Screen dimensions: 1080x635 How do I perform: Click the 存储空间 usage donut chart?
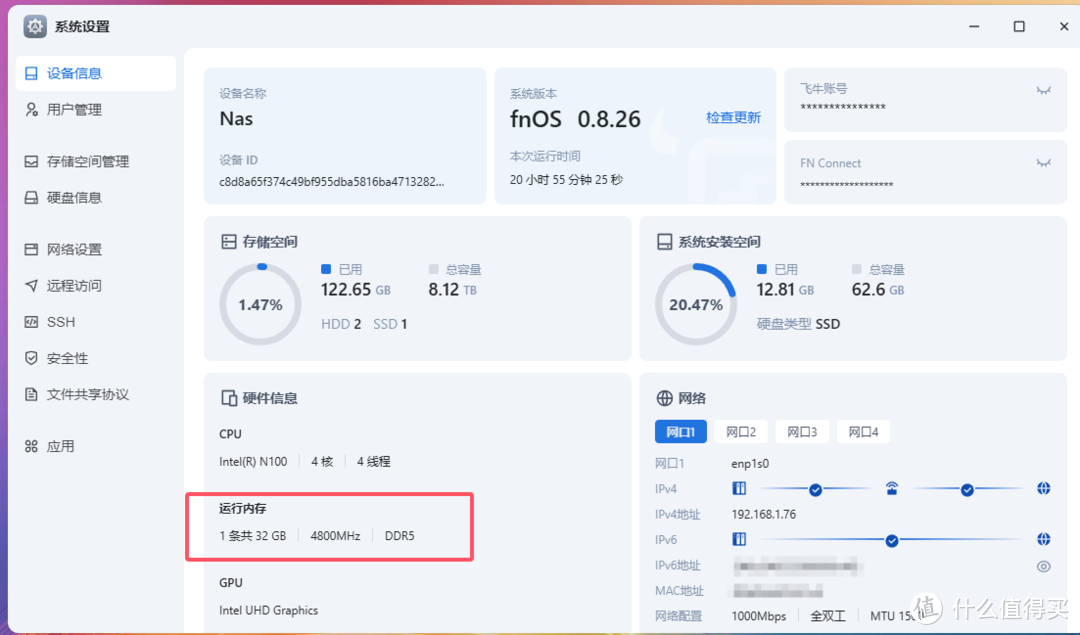click(260, 303)
